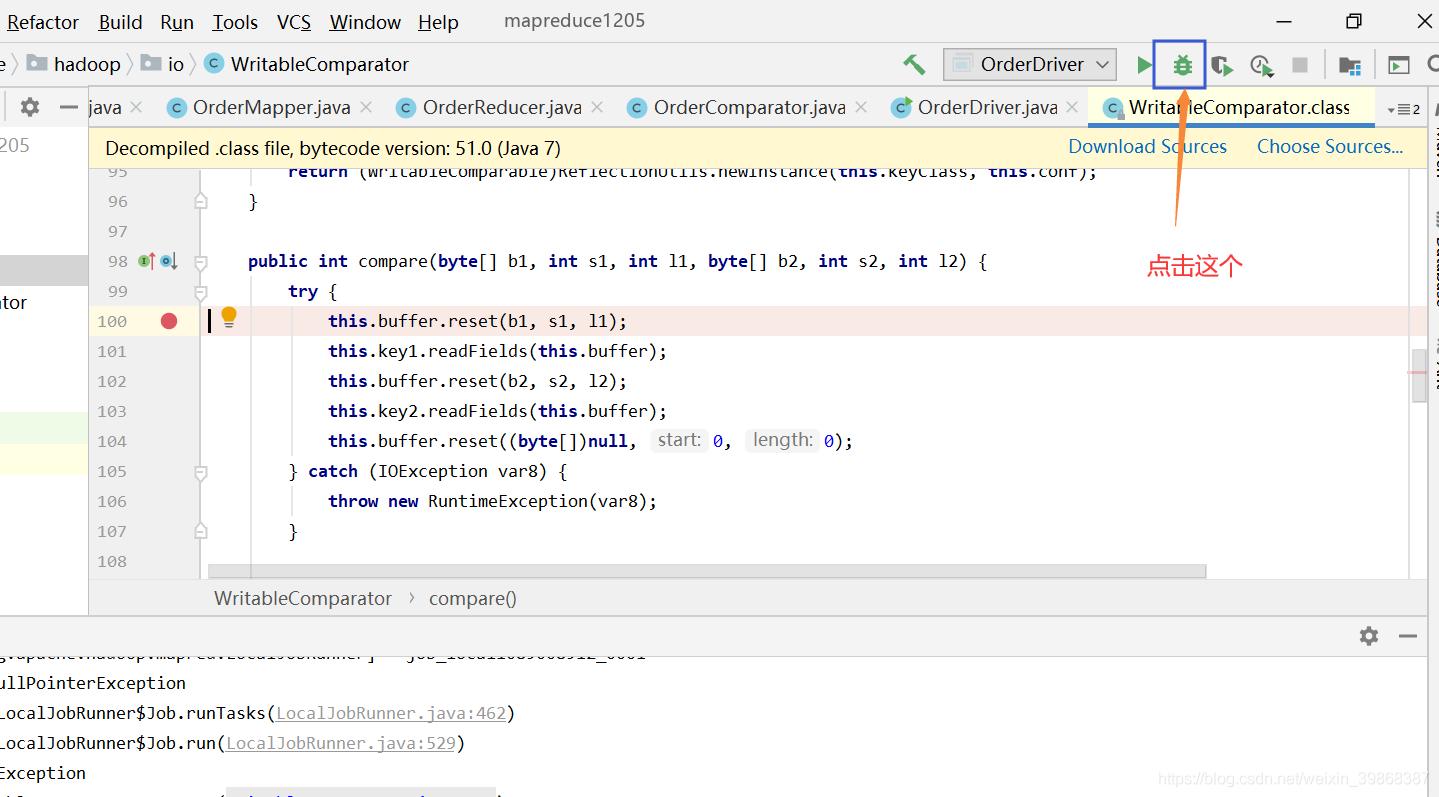The image size is (1439, 797).
Task: Click the Run with Coverage icon
Action: (1221, 64)
